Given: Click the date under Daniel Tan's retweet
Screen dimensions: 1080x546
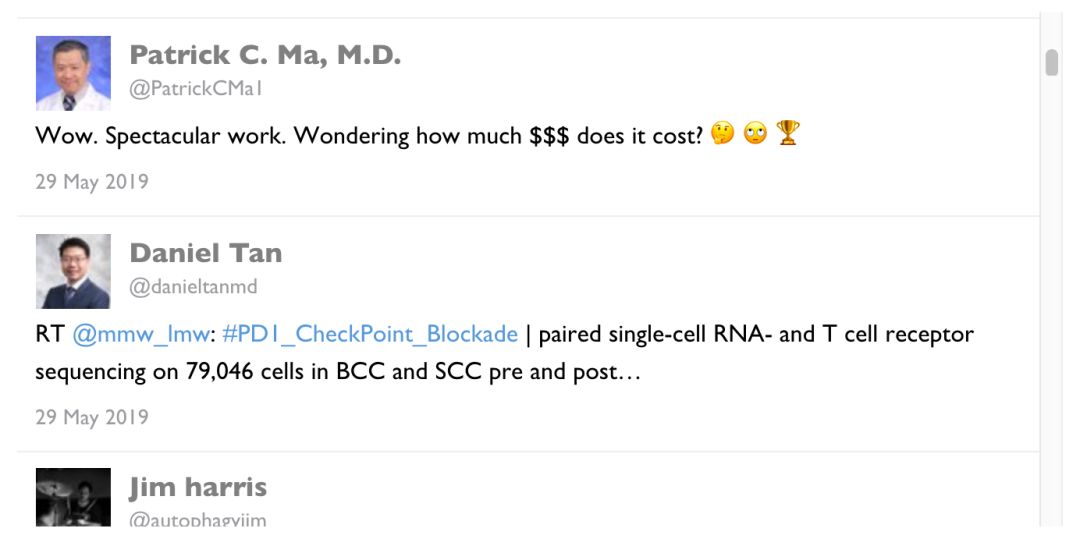Looking at the screenshot, I should pyautogui.click(x=92, y=417).
